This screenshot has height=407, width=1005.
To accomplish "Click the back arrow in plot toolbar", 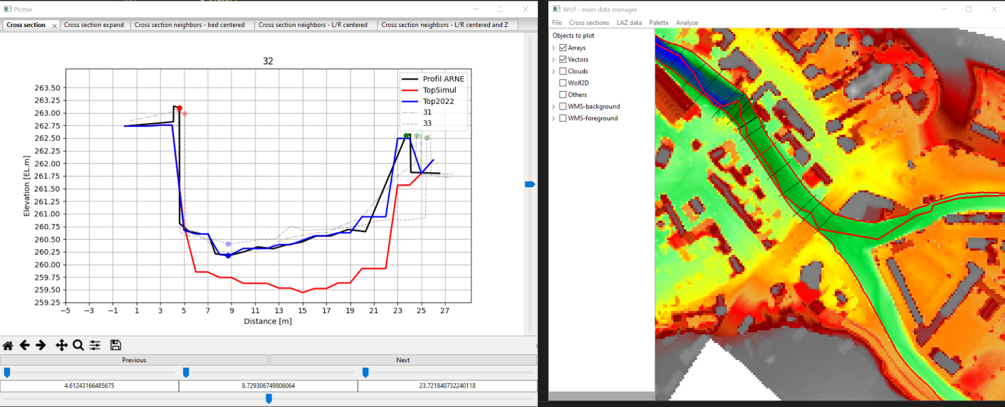I will 25,345.
